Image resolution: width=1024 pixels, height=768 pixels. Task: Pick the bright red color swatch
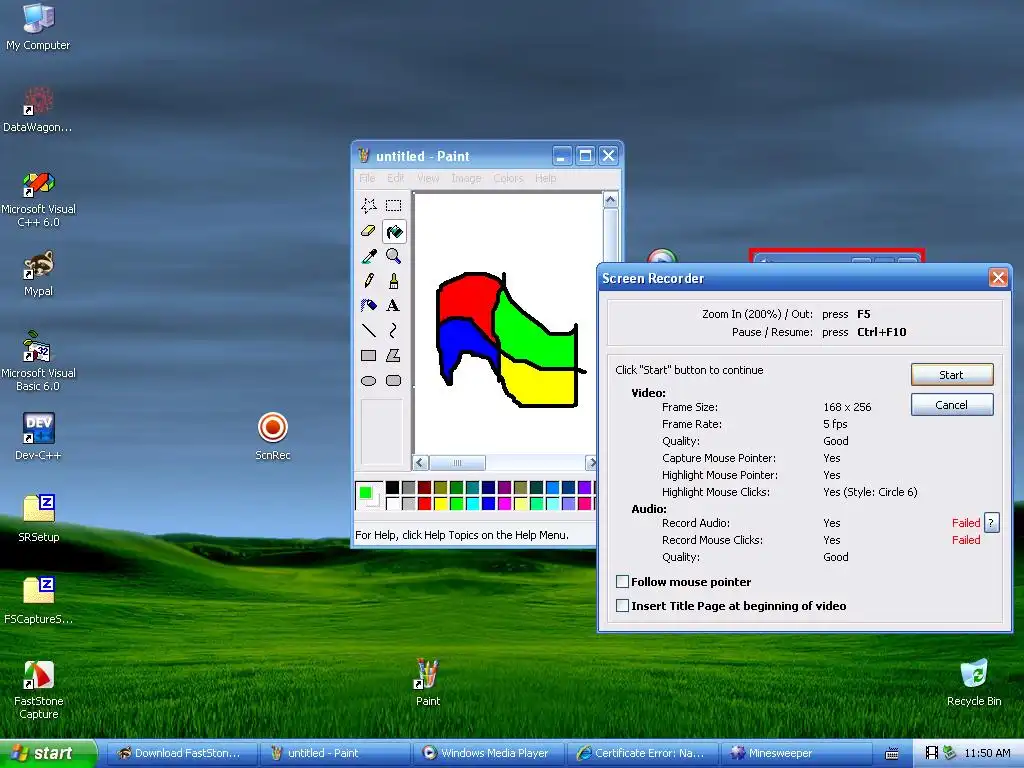point(424,504)
